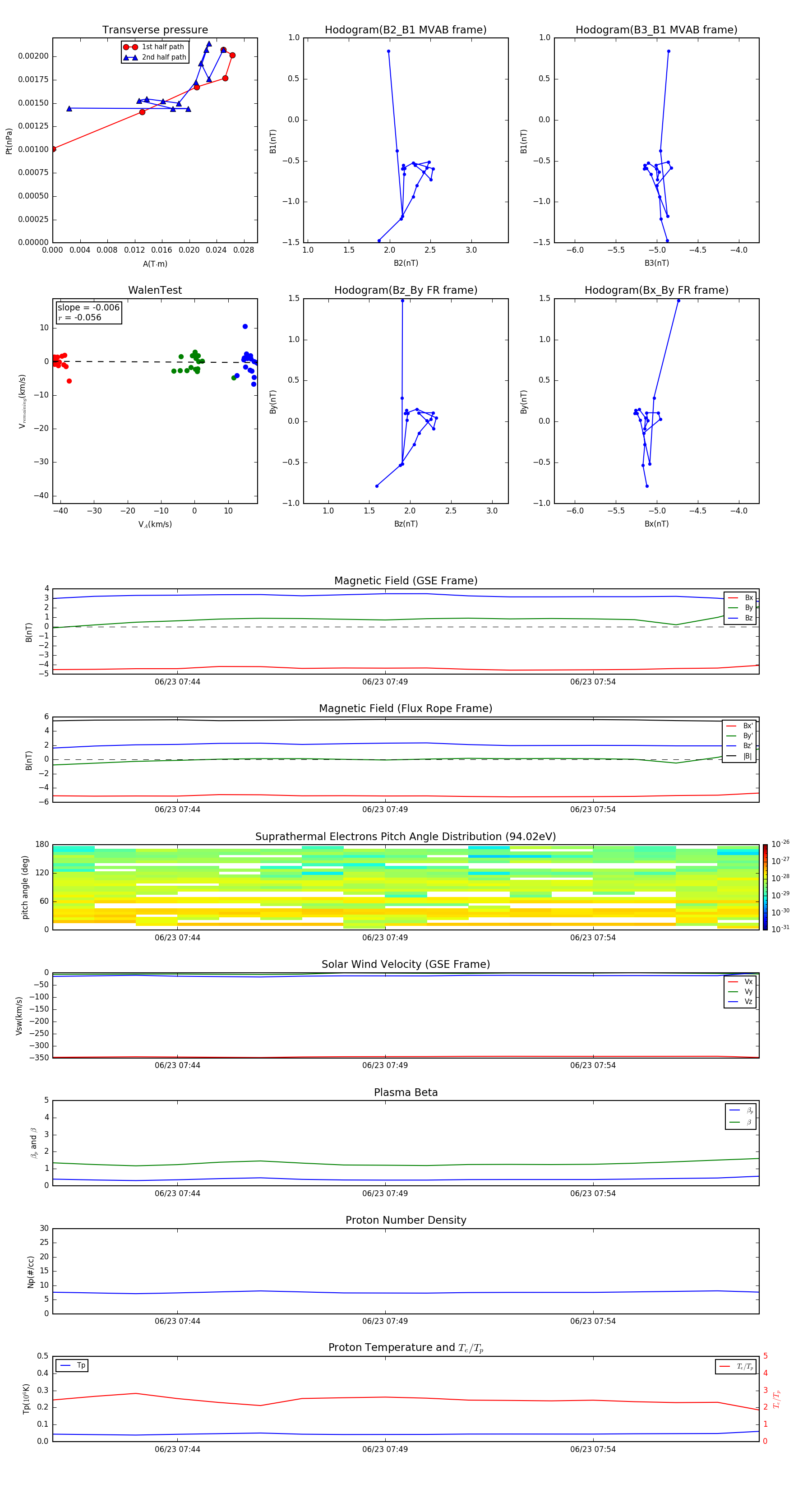Click the "Magnetic Field (Flux Rope Frame)" title
Image resolution: width=812 pixels, height=1489 pixels.
point(406,709)
